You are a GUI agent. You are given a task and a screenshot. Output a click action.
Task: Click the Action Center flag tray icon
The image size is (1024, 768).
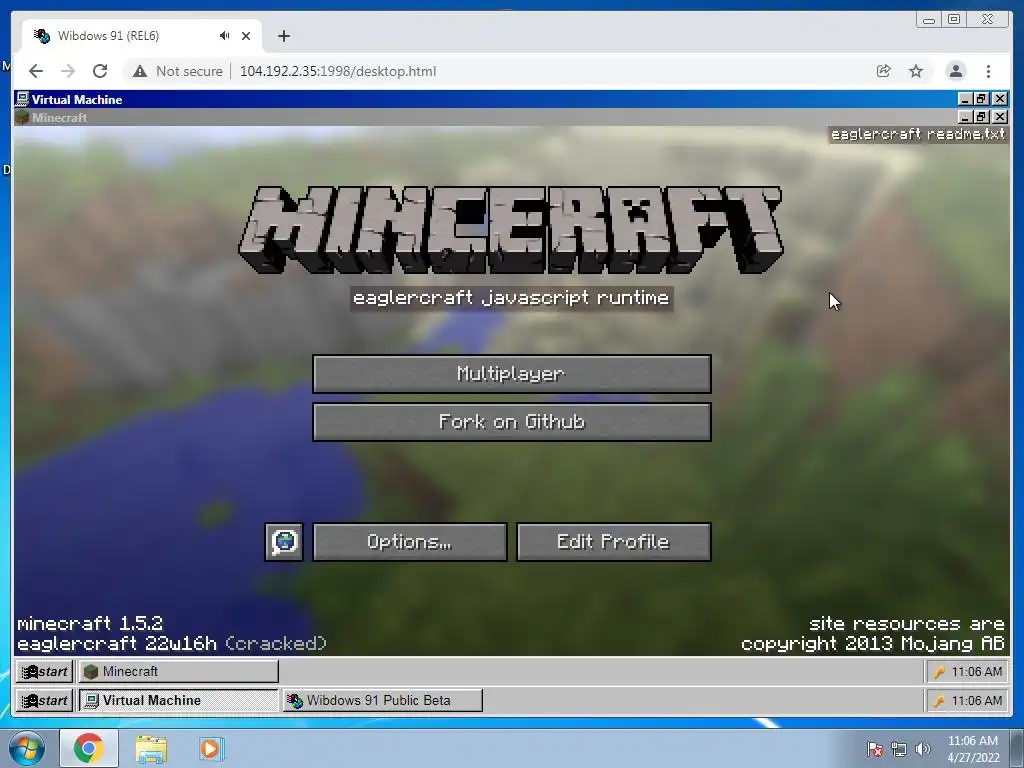pyautogui.click(x=875, y=749)
